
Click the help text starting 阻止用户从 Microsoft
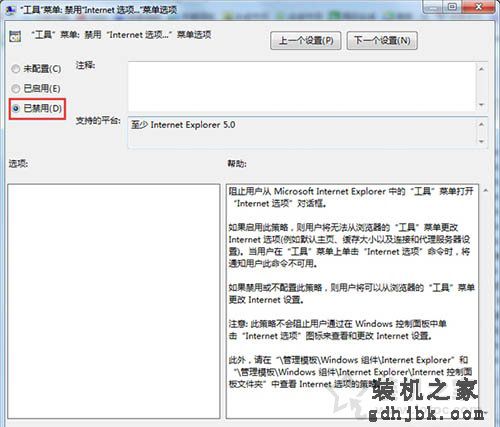point(351,197)
